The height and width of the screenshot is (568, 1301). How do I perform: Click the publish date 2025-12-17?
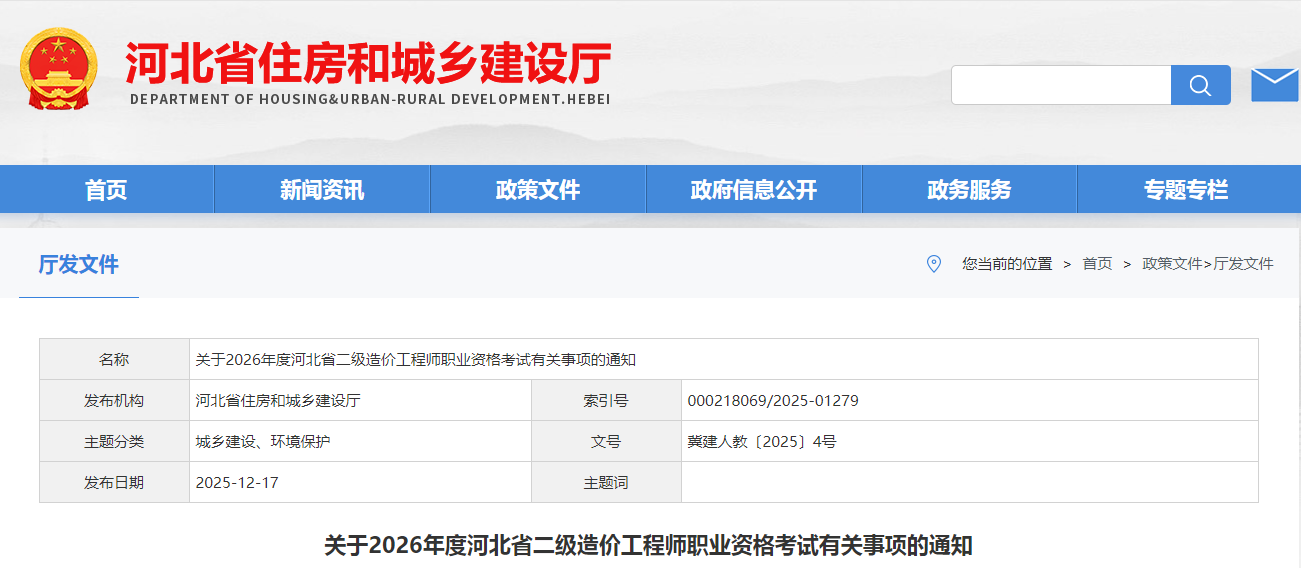[237, 483]
